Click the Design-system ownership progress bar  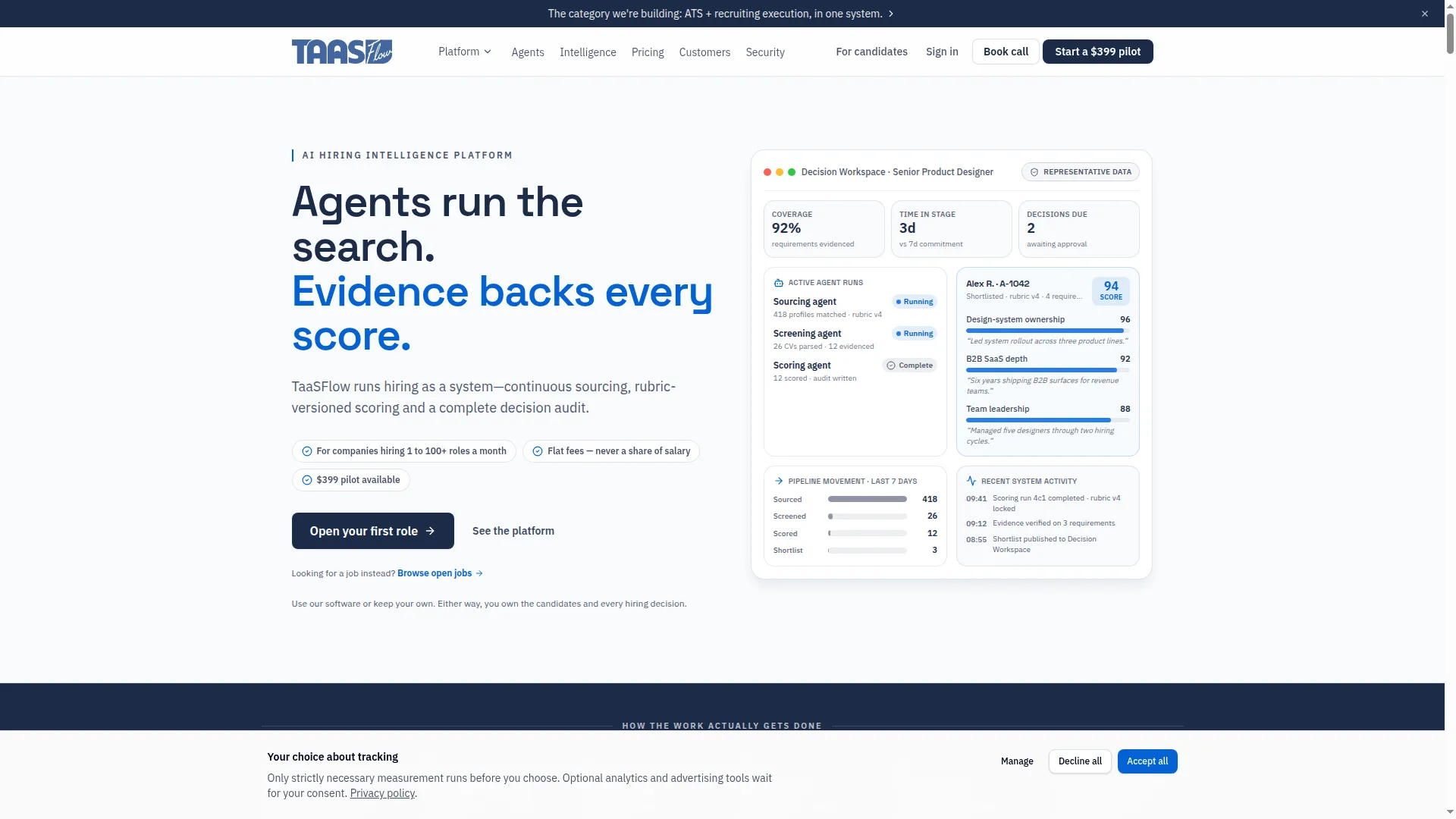(x=1048, y=331)
